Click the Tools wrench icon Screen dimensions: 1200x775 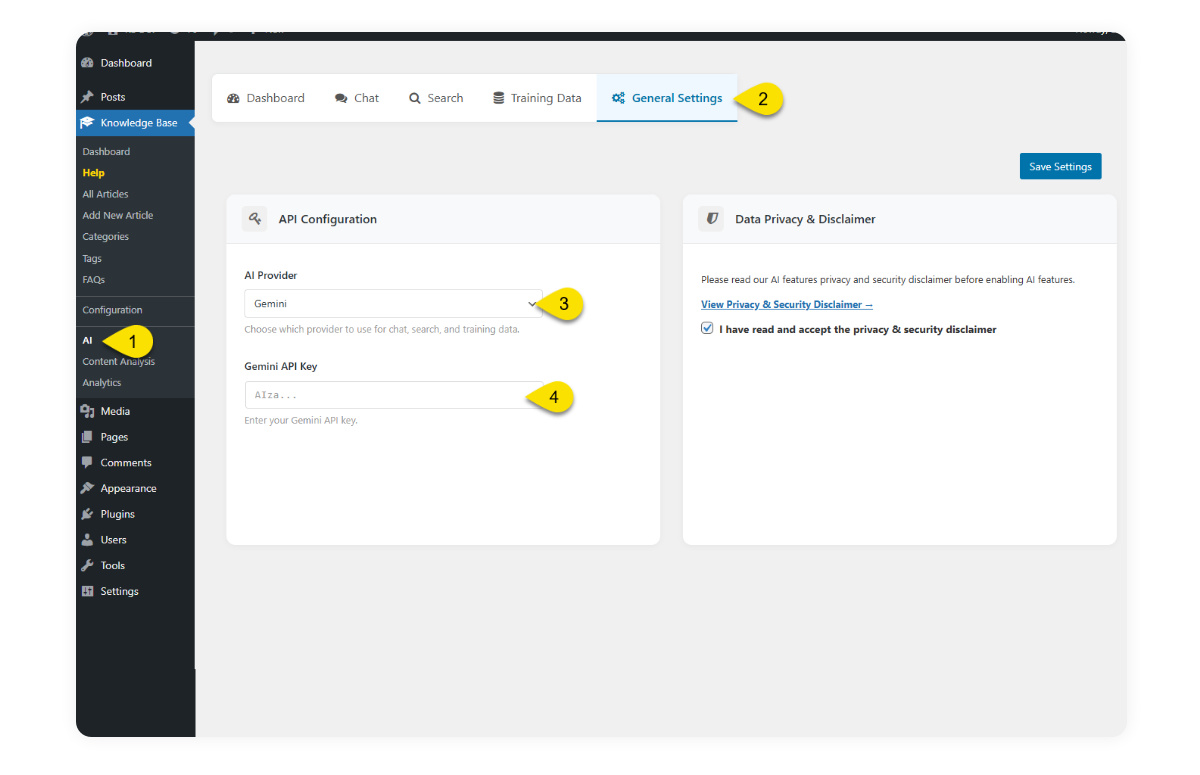pos(88,566)
